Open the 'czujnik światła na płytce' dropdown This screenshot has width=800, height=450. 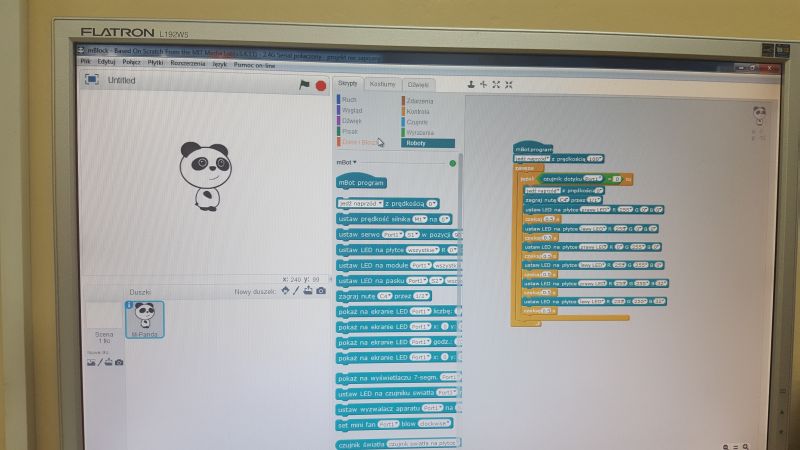click(422, 443)
